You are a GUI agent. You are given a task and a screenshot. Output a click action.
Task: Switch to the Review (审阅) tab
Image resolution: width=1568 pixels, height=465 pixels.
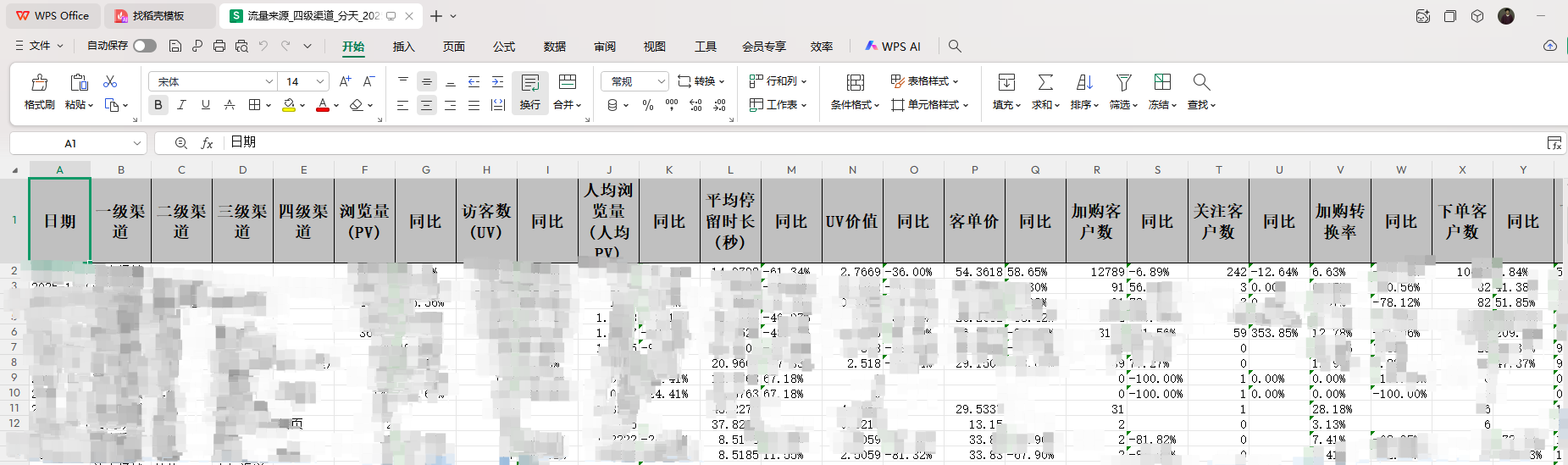pos(605,47)
